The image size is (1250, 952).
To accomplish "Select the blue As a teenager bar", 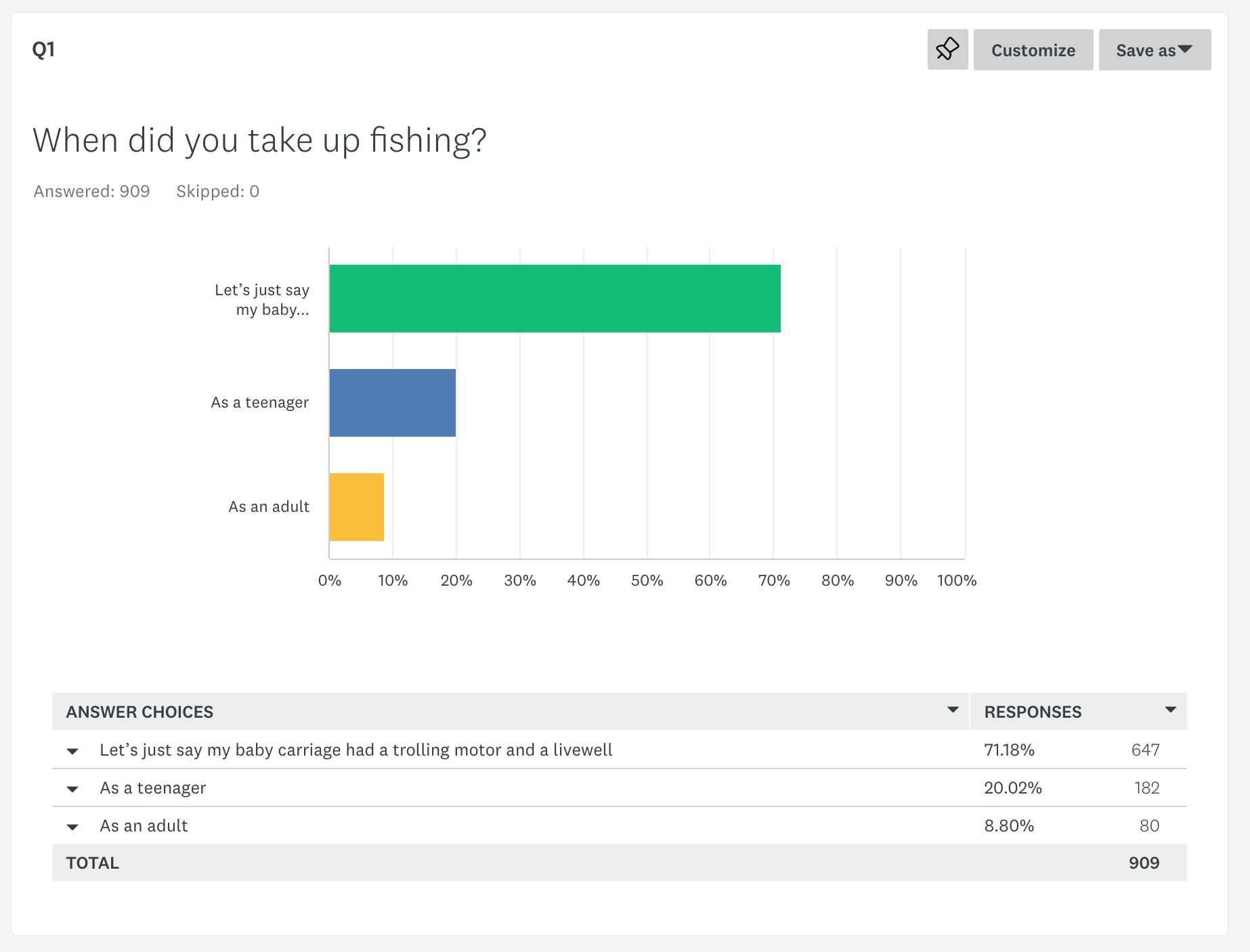I will click(393, 403).
